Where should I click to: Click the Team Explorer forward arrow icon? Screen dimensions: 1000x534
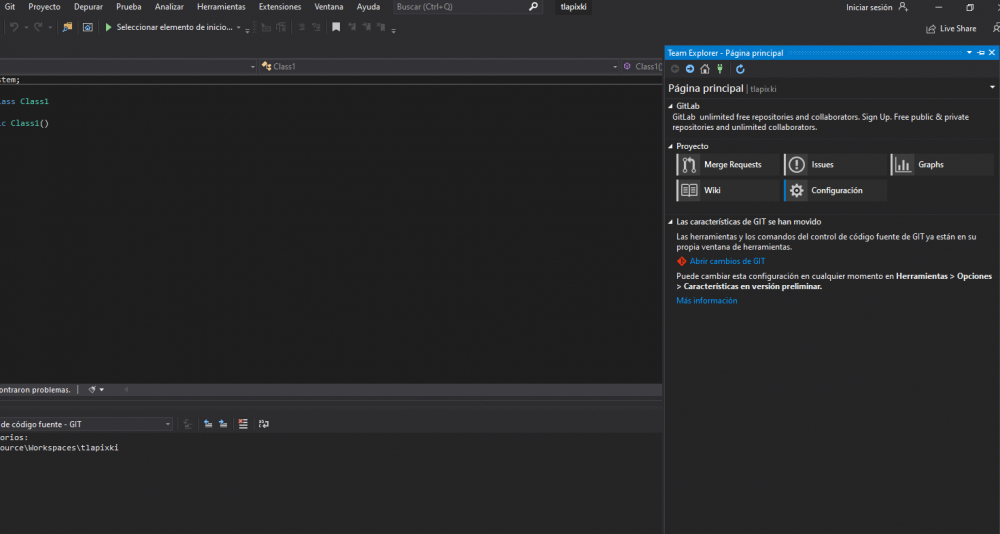(689, 69)
